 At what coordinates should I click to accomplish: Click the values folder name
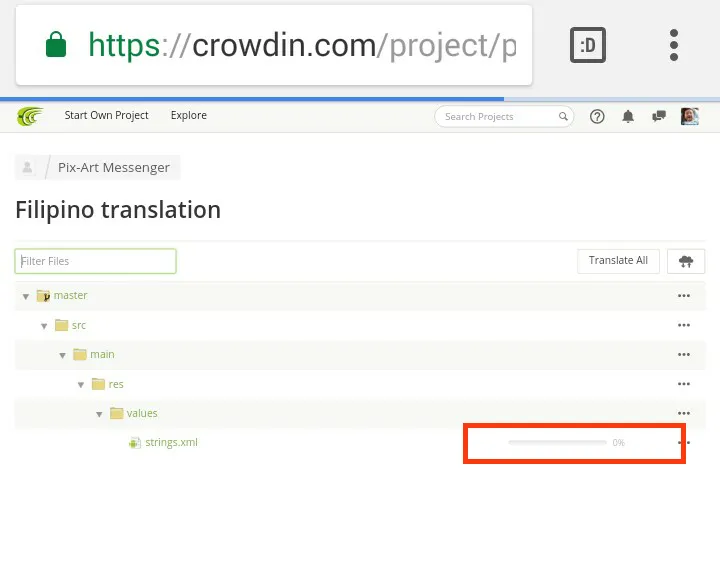point(142,413)
